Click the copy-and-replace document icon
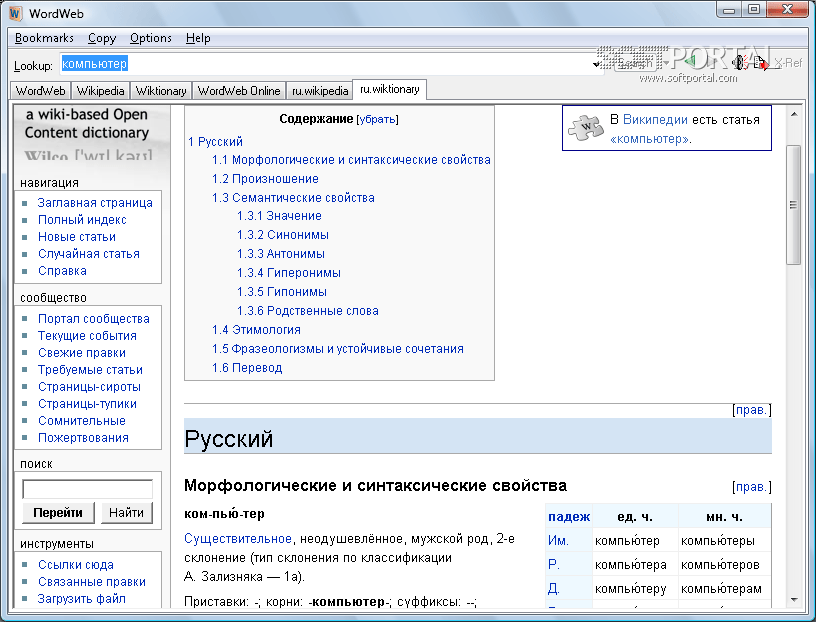Screen dimensions: 816x622 [761, 62]
